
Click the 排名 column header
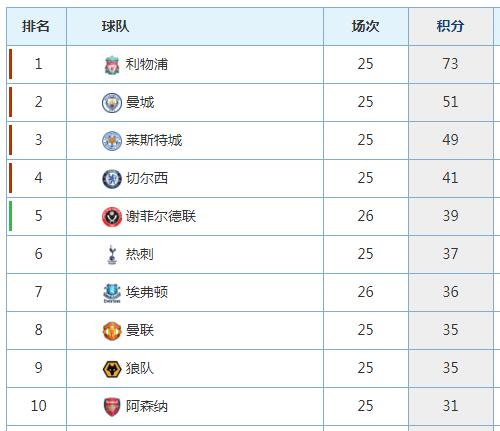tap(36, 26)
